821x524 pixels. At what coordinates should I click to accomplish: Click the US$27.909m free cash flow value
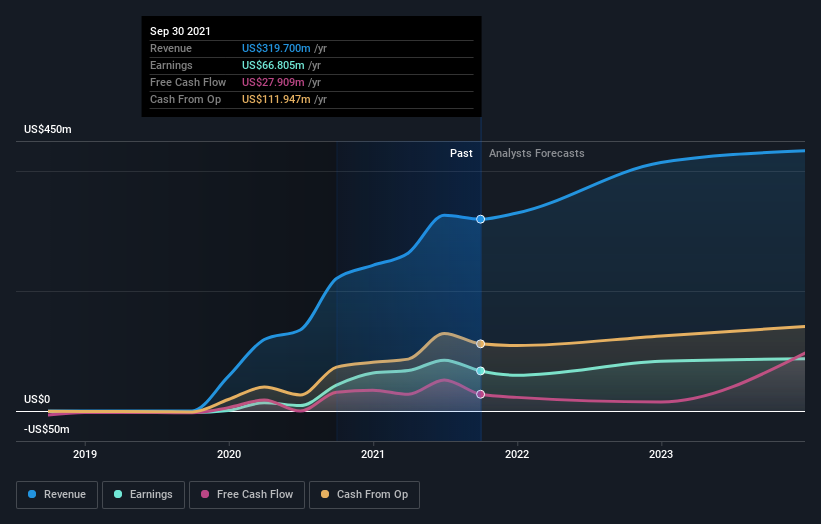tap(273, 82)
